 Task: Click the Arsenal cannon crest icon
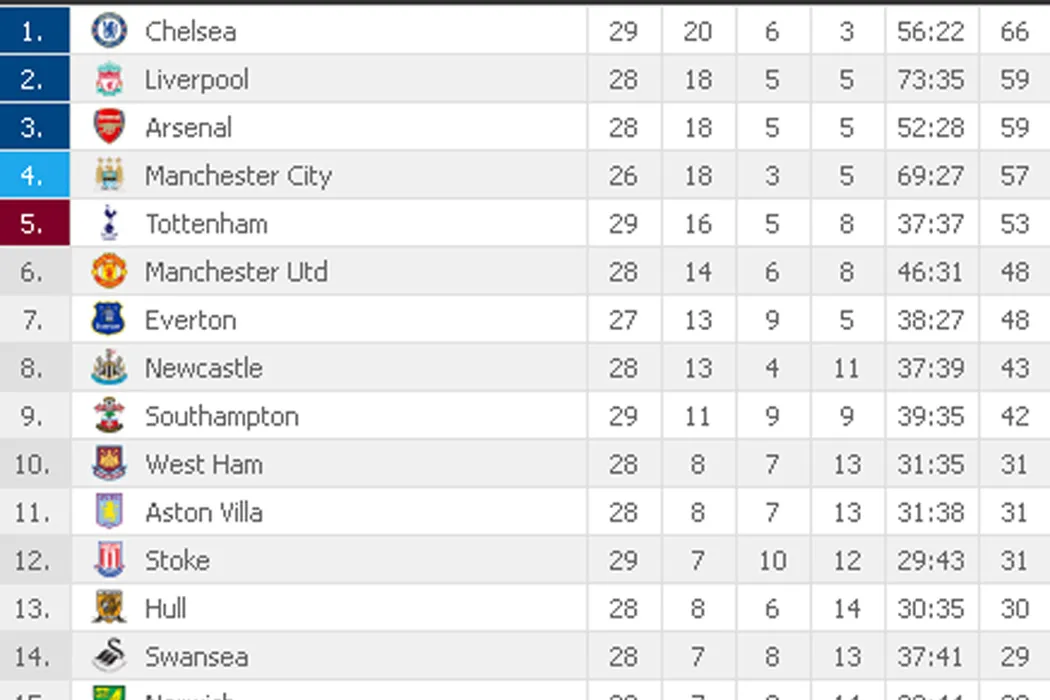[108, 127]
